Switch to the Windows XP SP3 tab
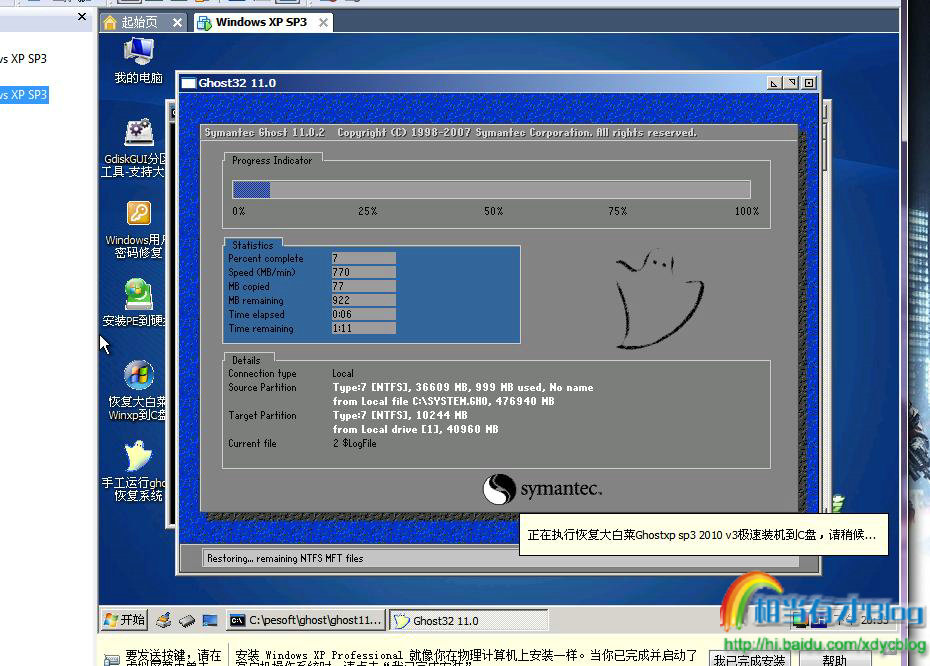 [x=261, y=23]
